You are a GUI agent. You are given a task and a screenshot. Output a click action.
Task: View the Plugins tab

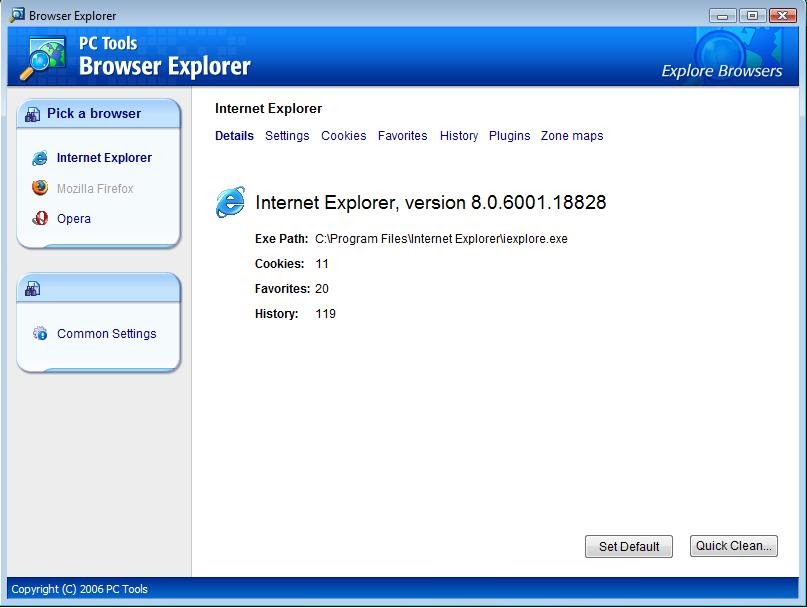(x=510, y=136)
